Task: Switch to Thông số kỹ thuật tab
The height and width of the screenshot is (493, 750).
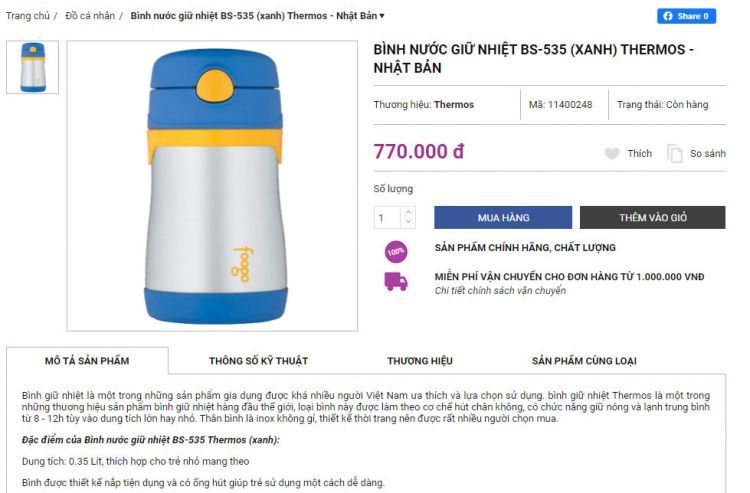Action: [258, 361]
